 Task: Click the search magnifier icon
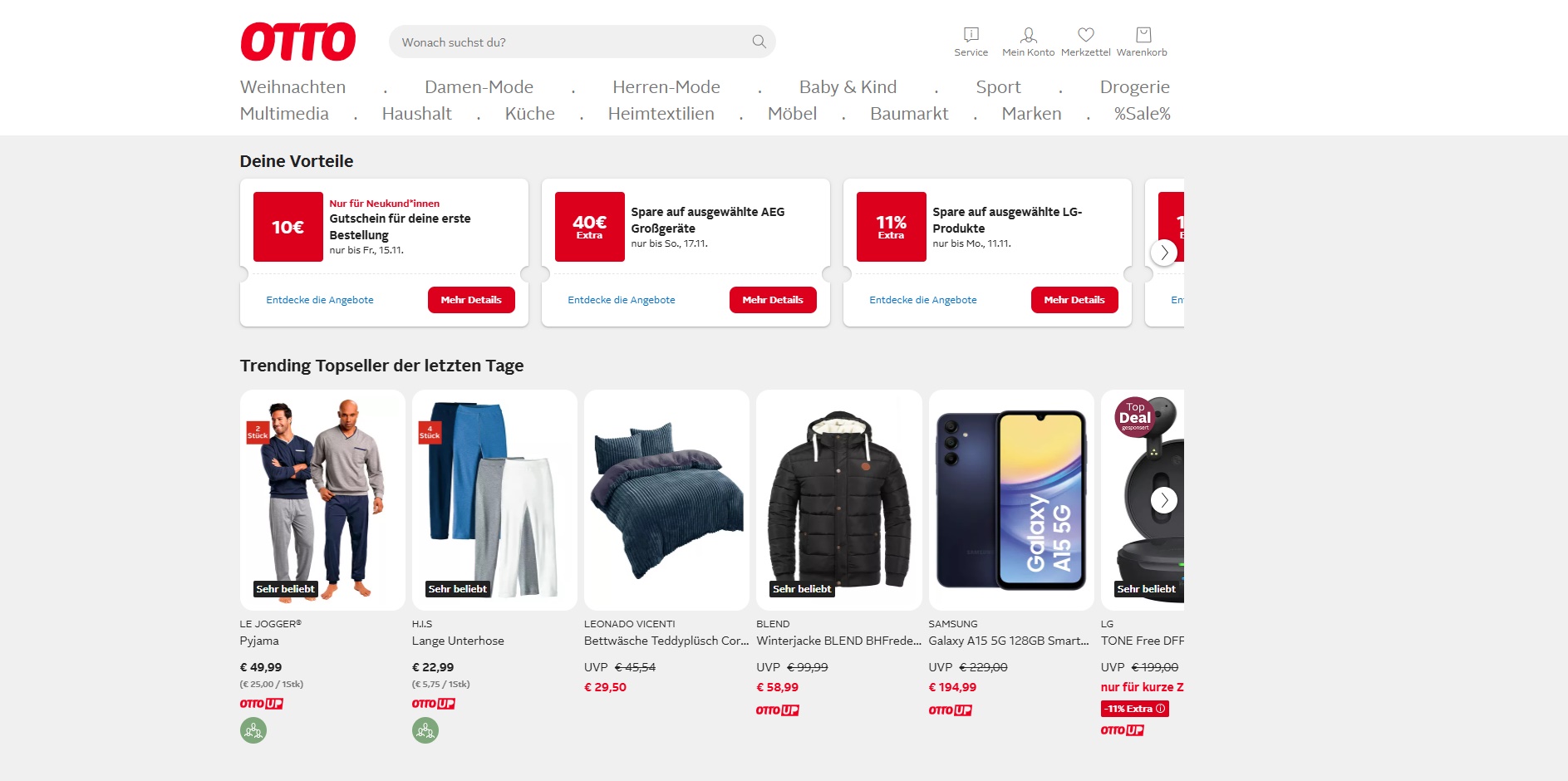pos(759,42)
